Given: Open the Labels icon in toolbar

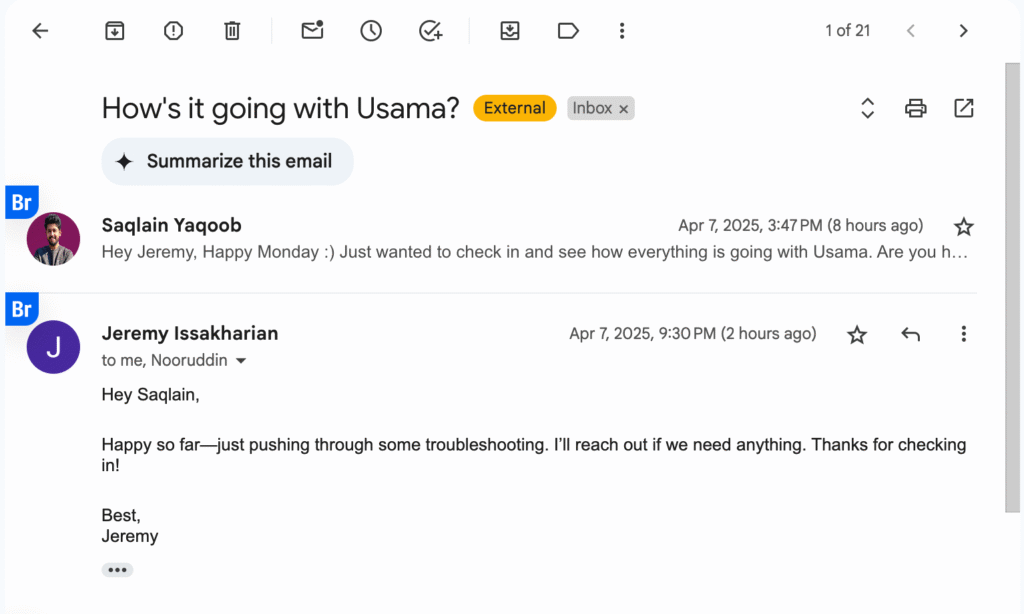Looking at the screenshot, I should [x=568, y=31].
